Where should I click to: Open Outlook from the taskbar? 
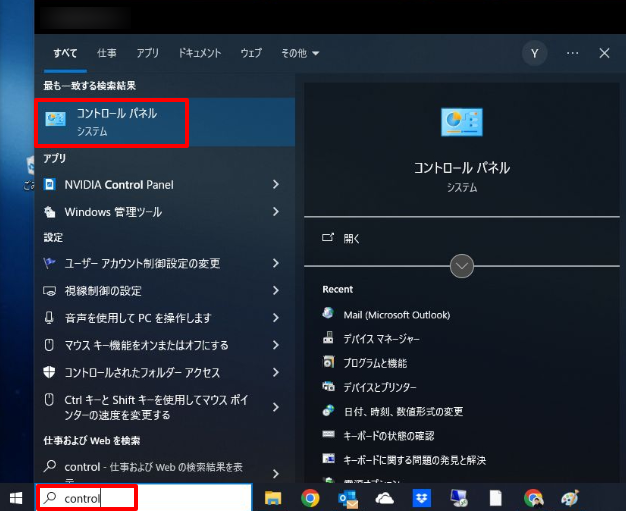point(348,499)
